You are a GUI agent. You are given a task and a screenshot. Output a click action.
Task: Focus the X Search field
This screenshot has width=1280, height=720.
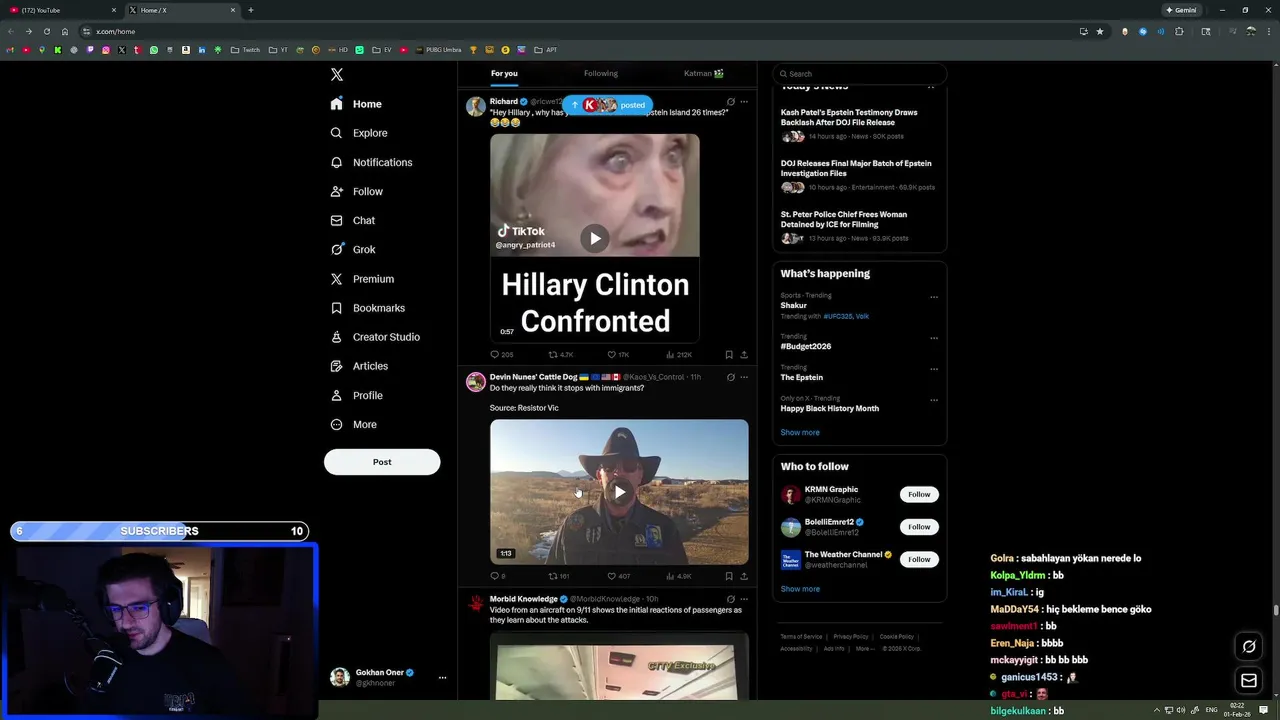tap(860, 74)
